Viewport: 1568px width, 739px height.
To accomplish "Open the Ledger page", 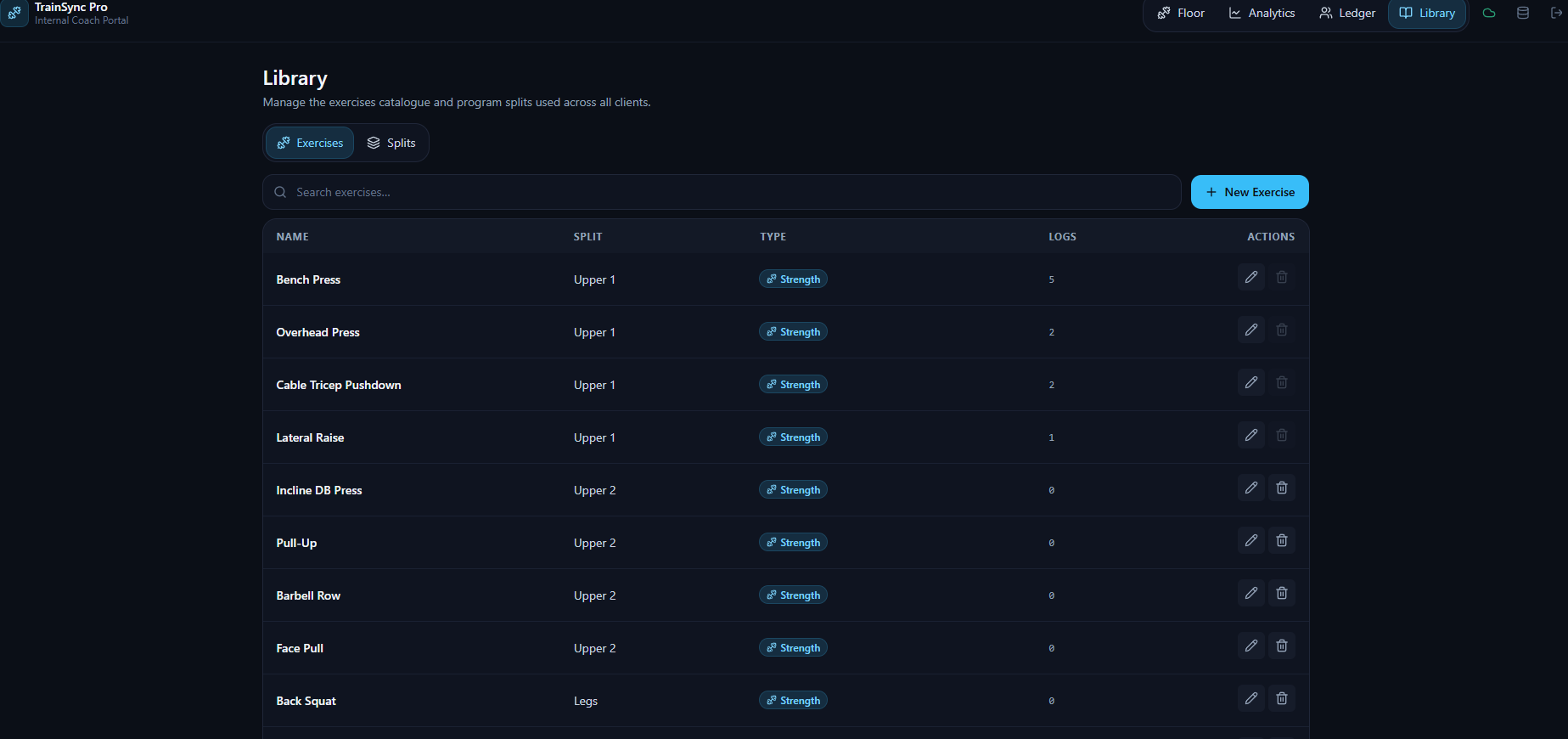I will tap(1347, 13).
